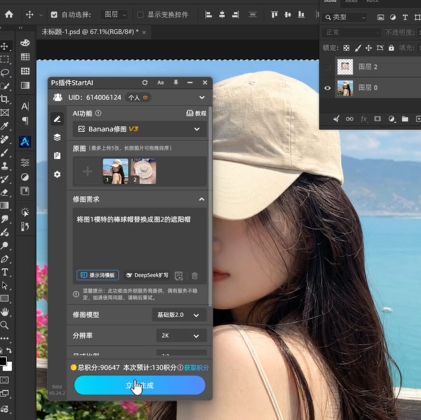Click the lock all layer icon
This screenshot has width=421, height=420.
pyautogui.click(x=391, y=48)
